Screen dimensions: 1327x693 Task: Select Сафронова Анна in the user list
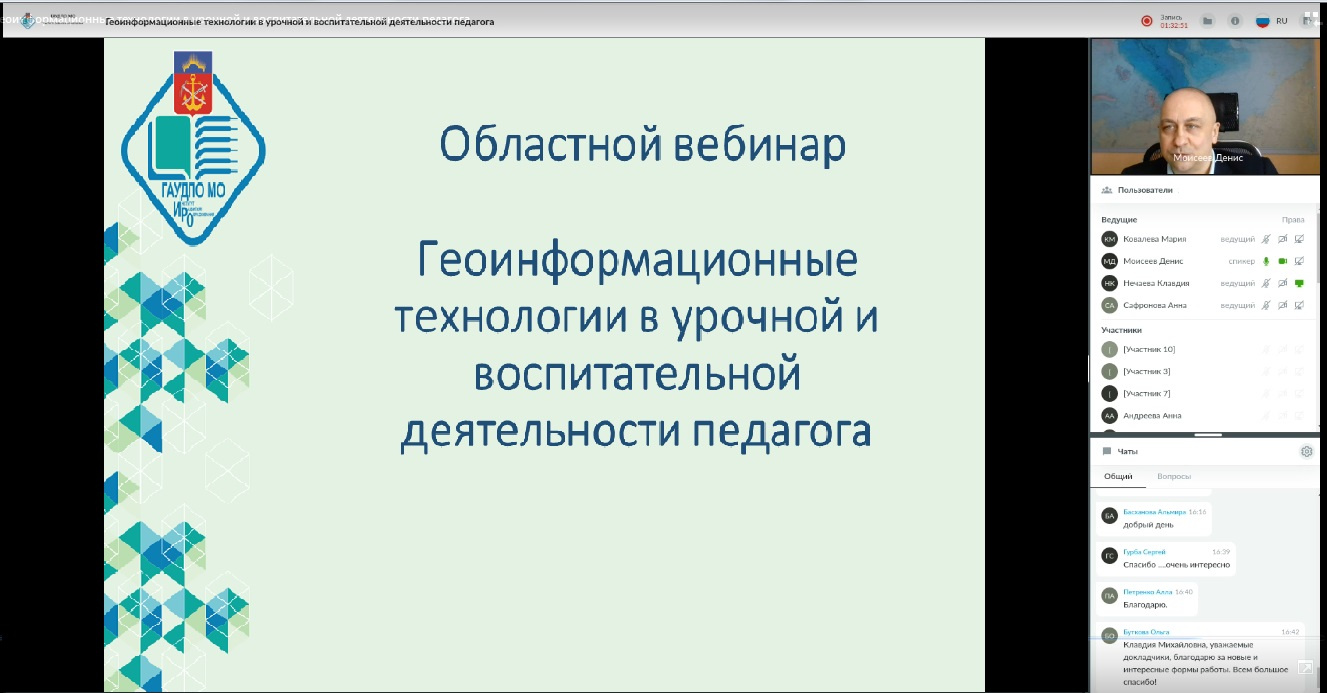(x=1154, y=305)
